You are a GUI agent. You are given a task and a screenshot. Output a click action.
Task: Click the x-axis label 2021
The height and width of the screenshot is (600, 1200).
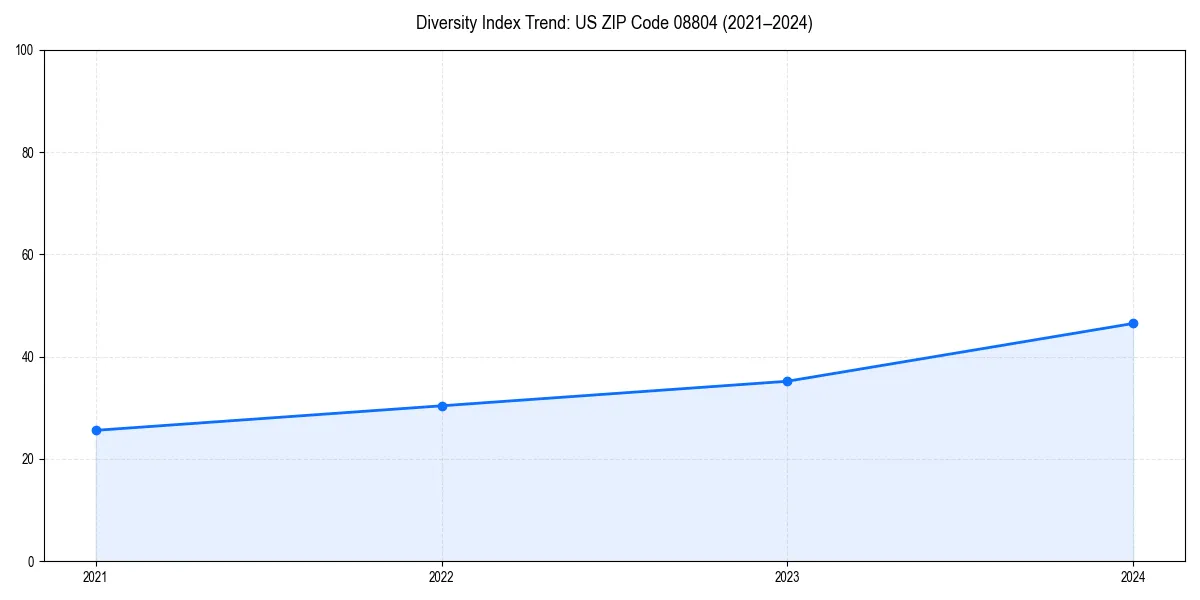(x=96, y=577)
